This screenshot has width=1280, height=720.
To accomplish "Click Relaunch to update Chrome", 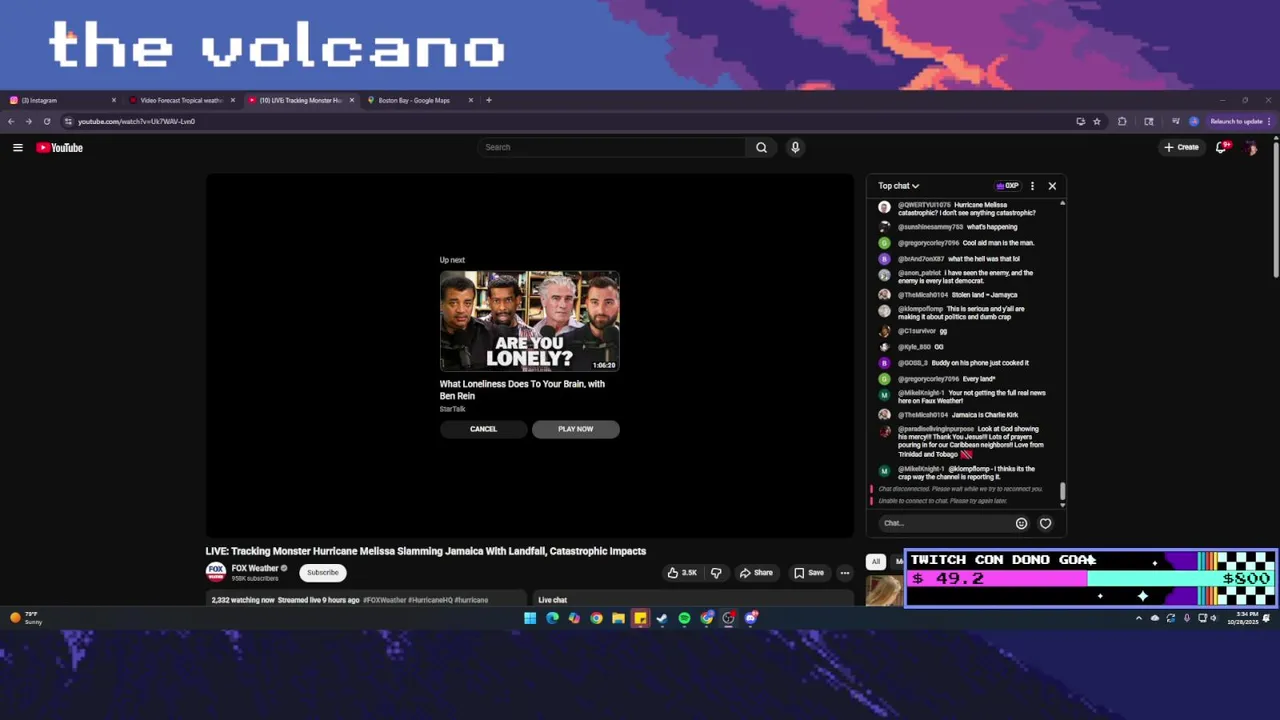I will coord(1240,121).
